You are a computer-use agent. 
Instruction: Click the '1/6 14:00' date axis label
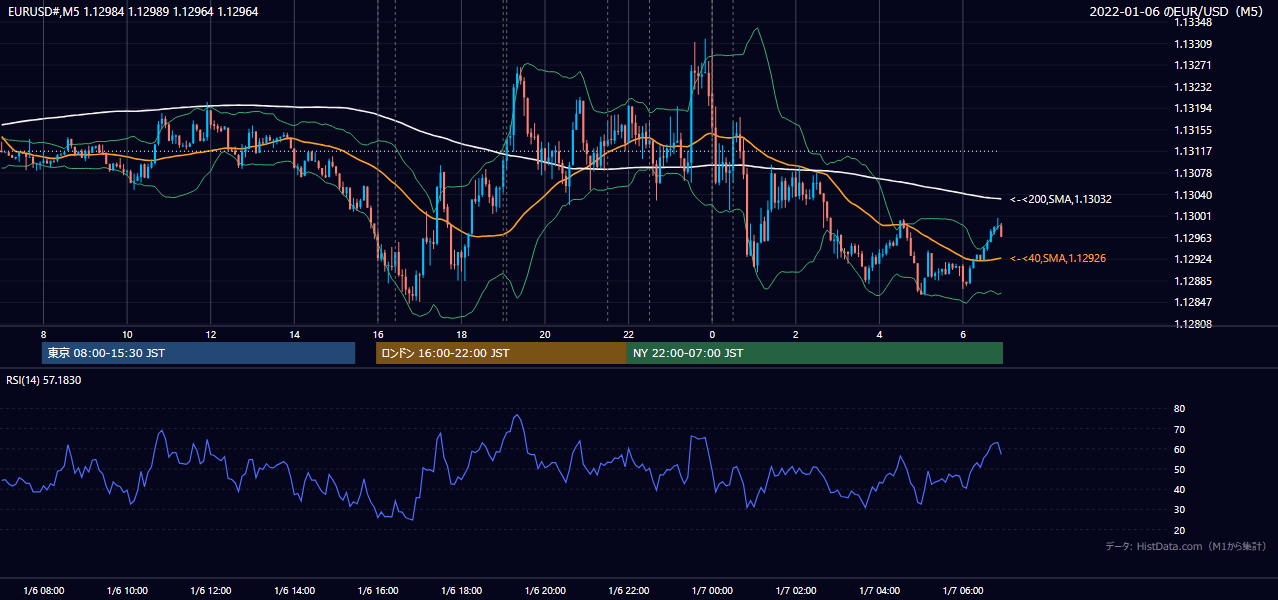(294, 591)
